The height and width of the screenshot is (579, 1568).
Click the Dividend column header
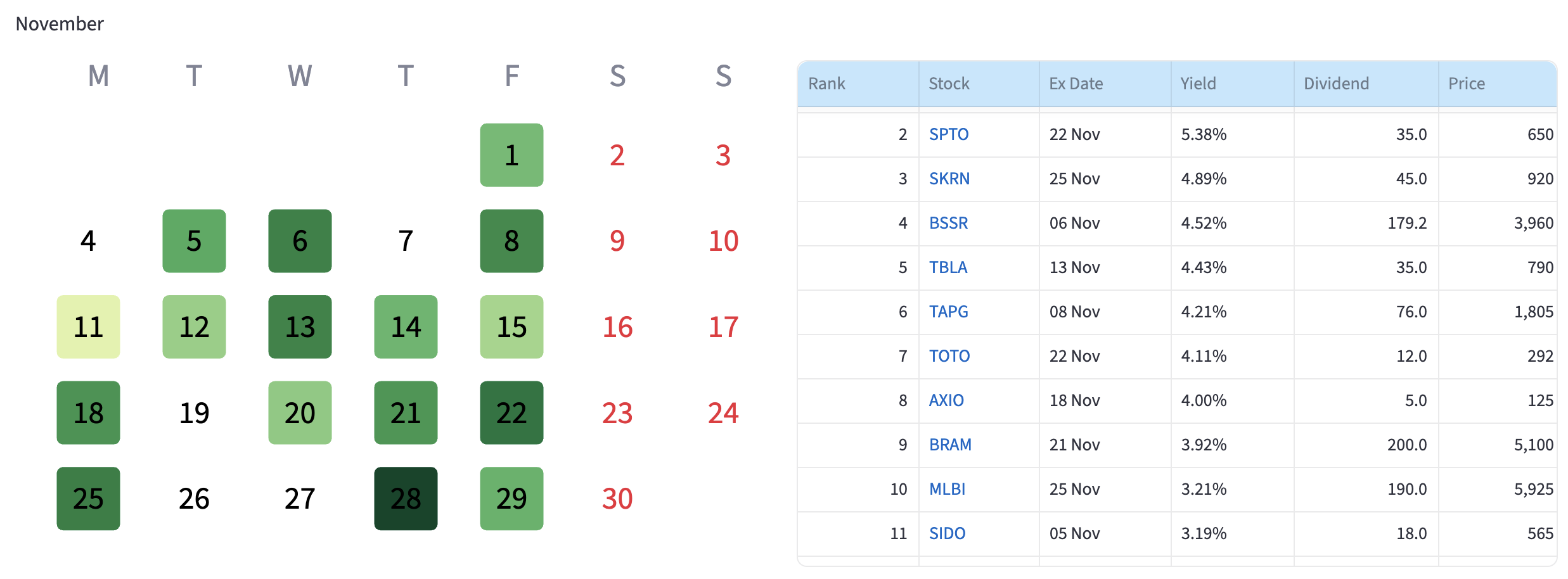pyautogui.click(x=1336, y=84)
